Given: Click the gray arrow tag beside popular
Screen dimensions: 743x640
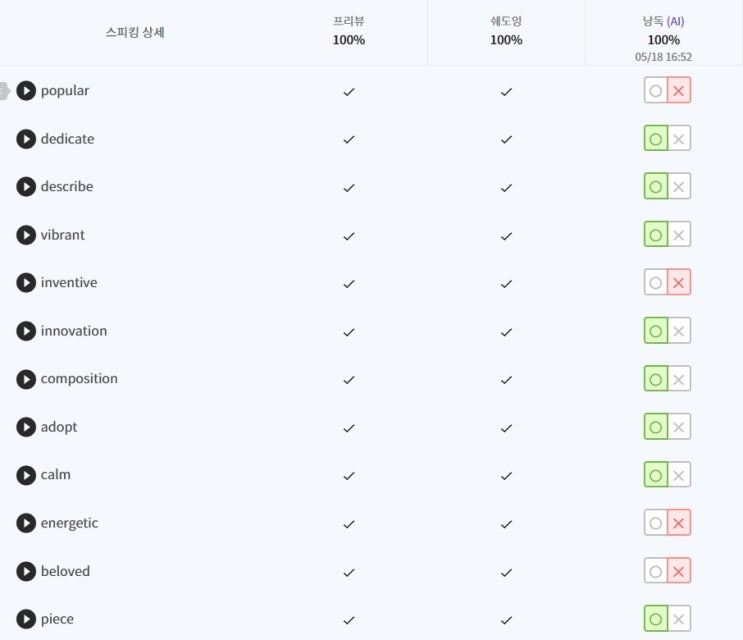Looking at the screenshot, I should [x=5, y=90].
